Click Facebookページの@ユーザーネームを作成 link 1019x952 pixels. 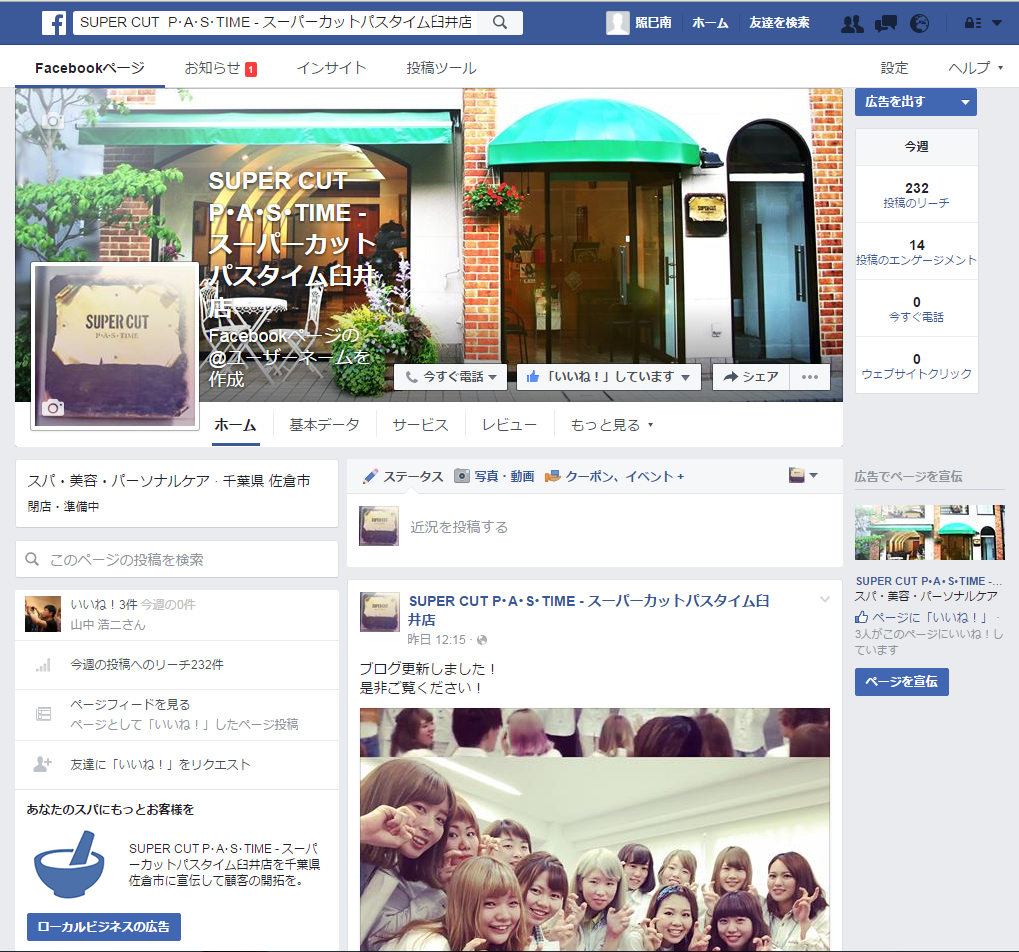point(290,357)
